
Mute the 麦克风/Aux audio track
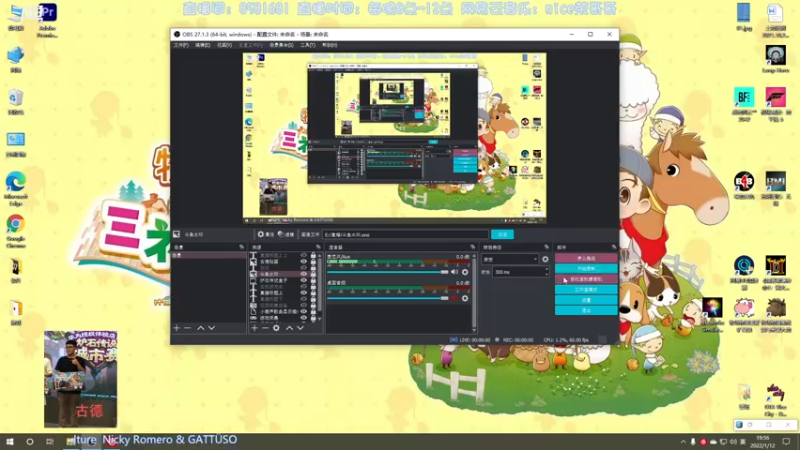coord(454,272)
